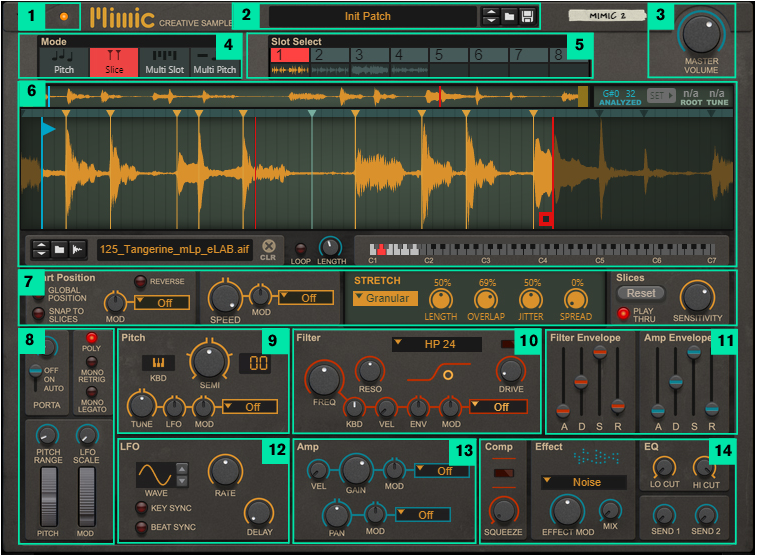Toggle the pitch KBD tracking button
This screenshot has height=559, width=757.
(158, 363)
